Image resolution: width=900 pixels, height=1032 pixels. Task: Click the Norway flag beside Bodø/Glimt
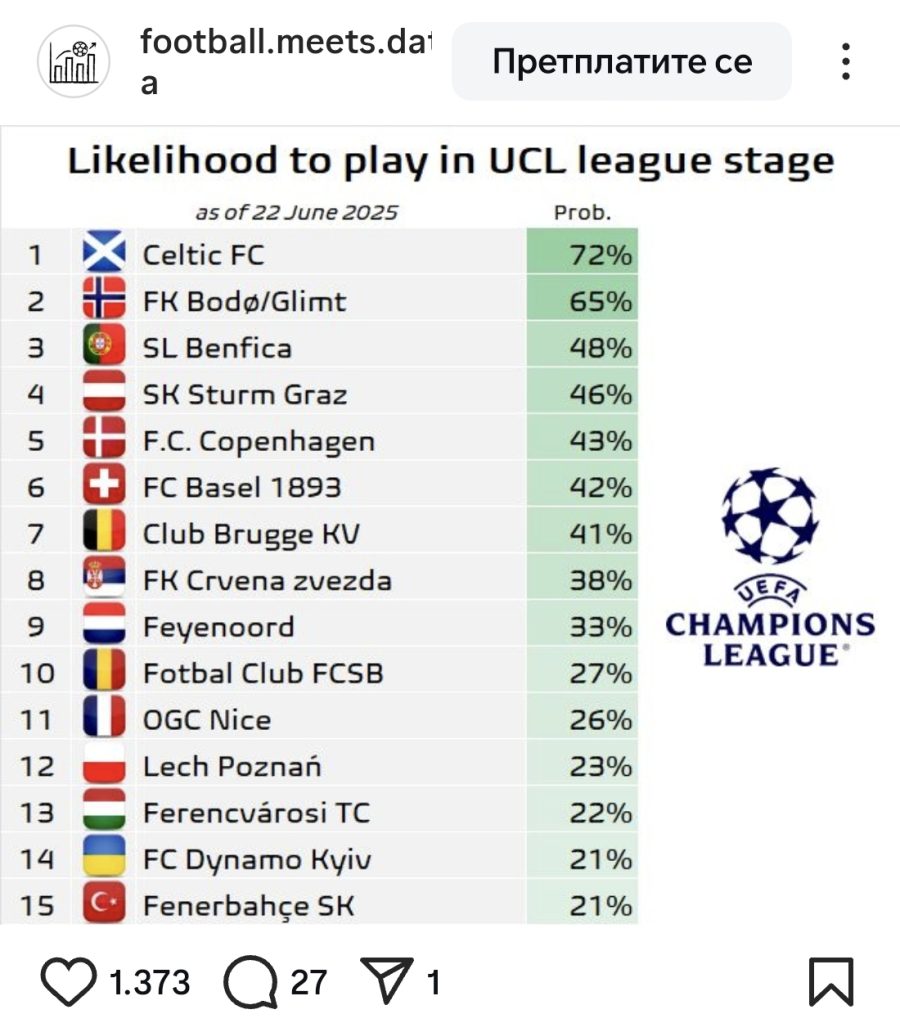104,298
